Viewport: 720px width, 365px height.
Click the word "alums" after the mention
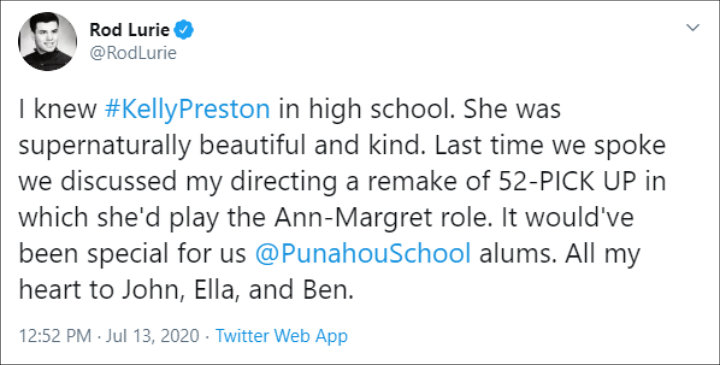[518, 255]
